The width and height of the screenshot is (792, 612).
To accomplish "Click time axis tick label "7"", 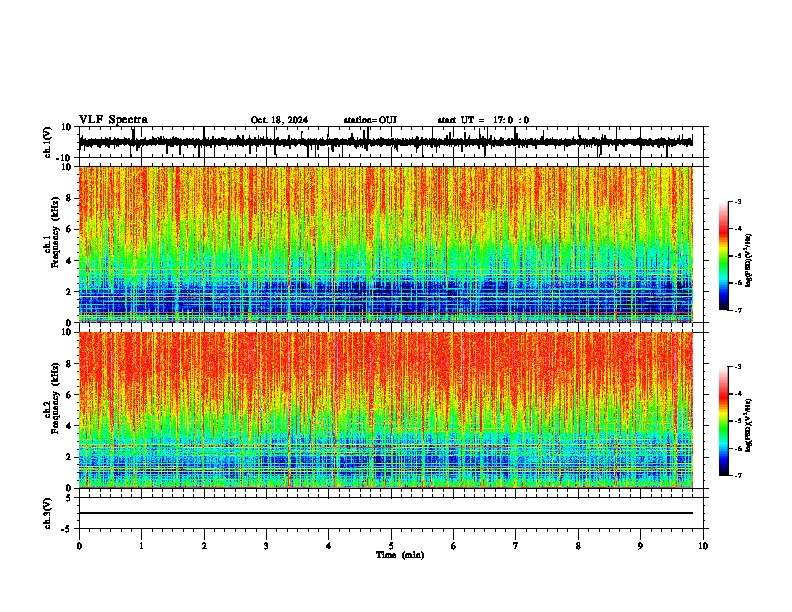I will 516,546.
